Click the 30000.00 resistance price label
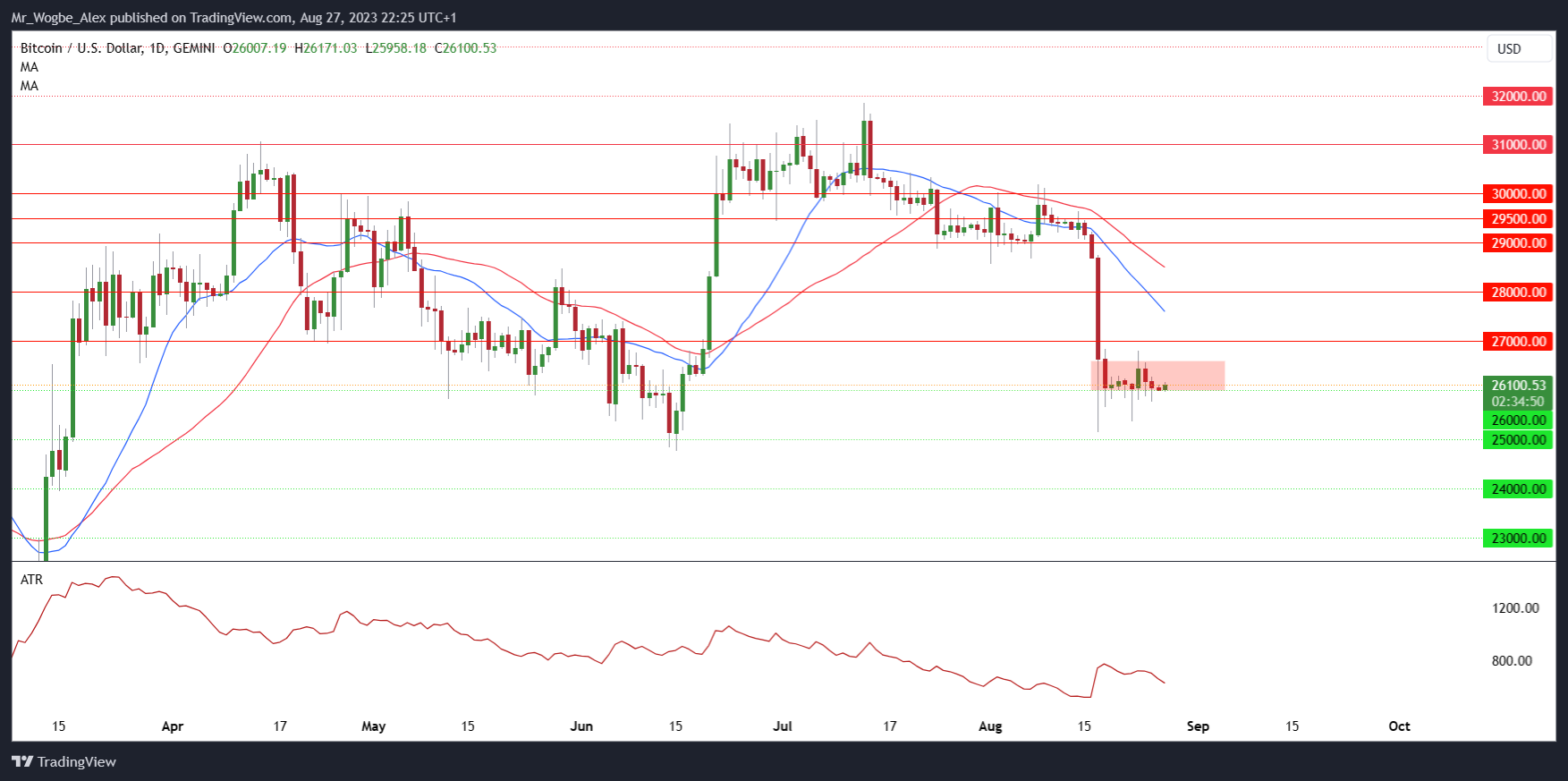The height and width of the screenshot is (781, 1568). [1518, 193]
